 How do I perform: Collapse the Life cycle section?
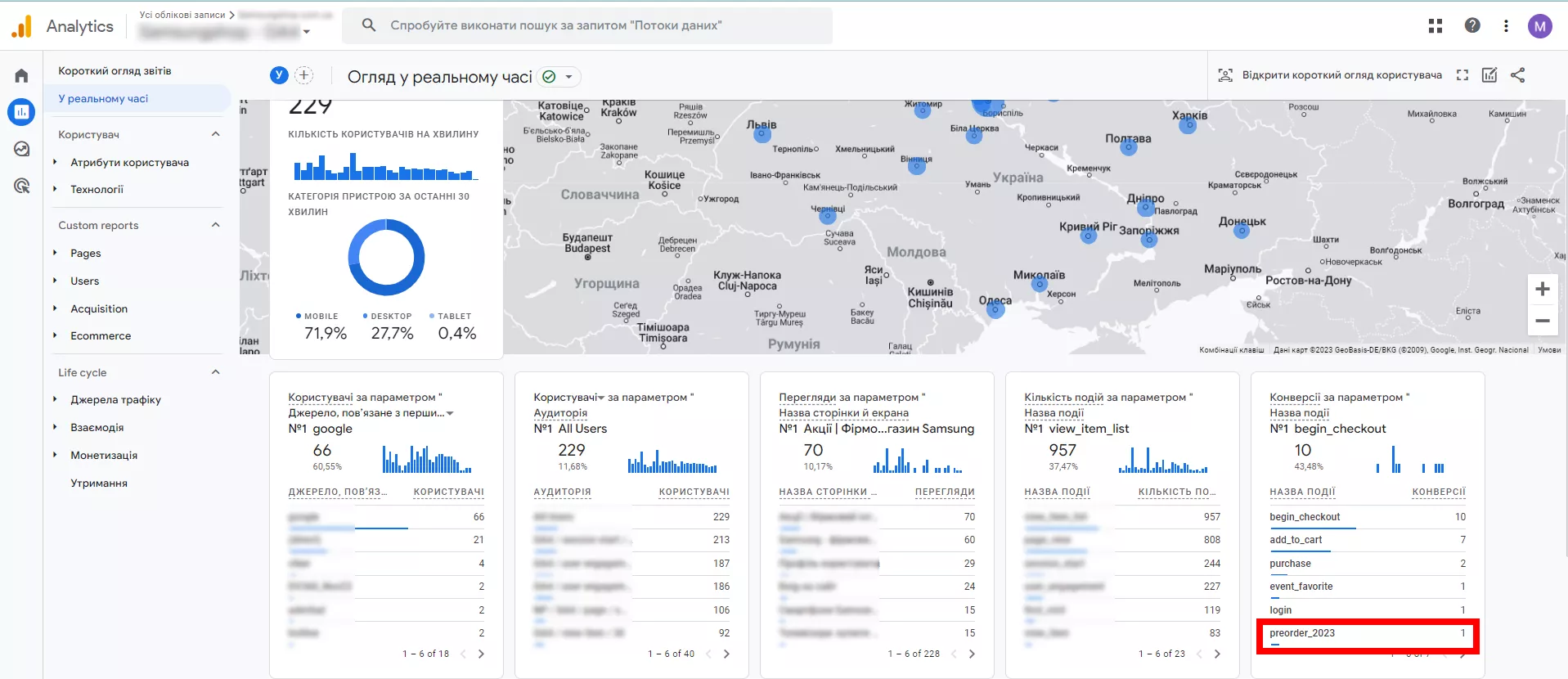(x=216, y=372)
